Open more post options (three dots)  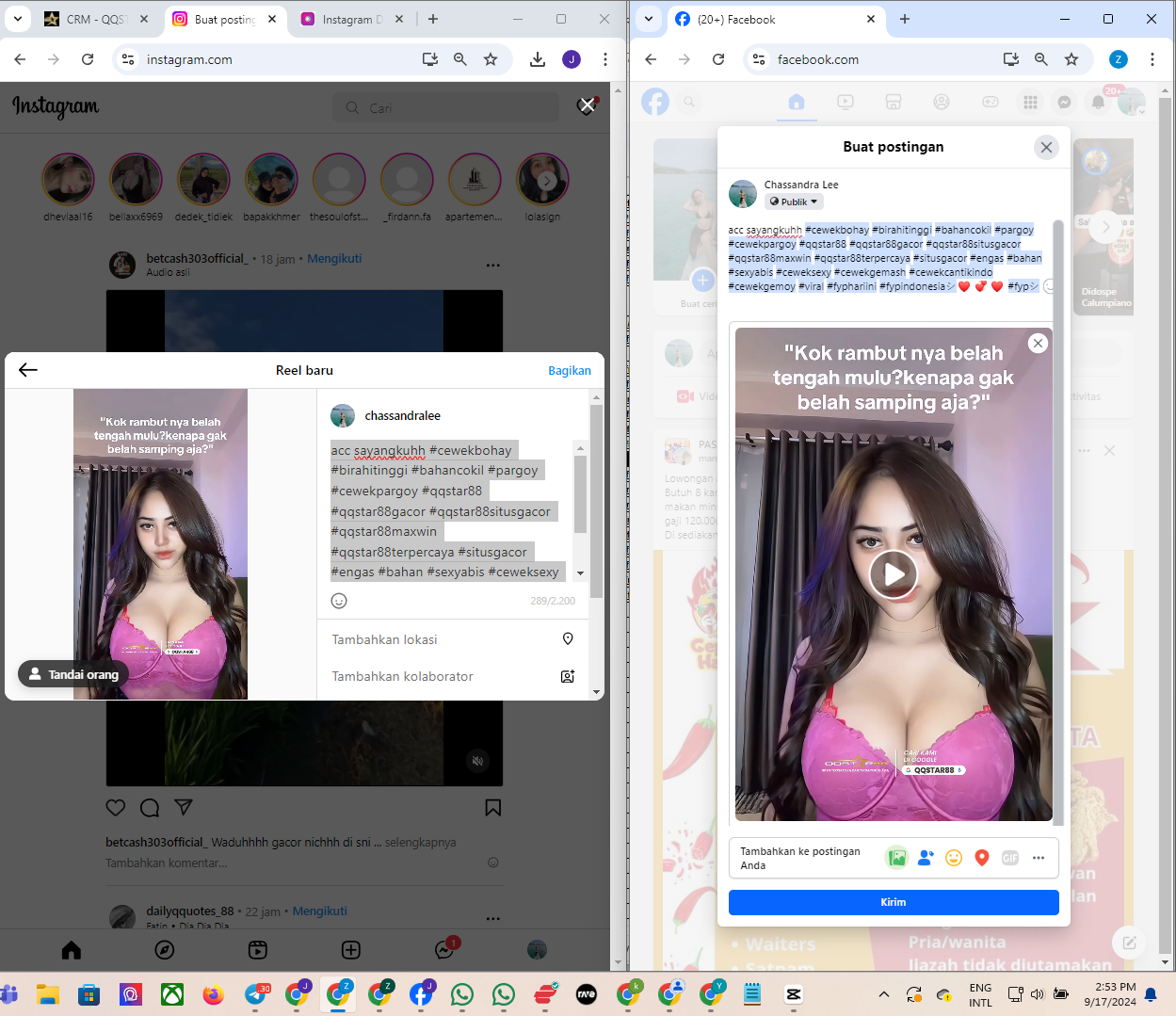[1039, 858]
